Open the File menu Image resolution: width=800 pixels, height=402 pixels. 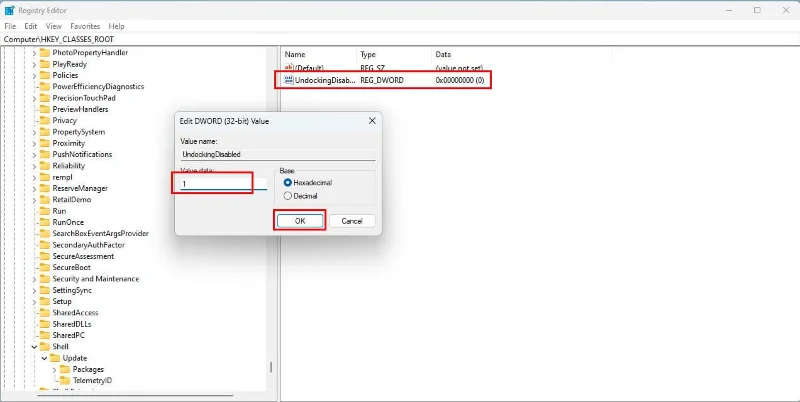pyautogui.click(x=10, y=26)
